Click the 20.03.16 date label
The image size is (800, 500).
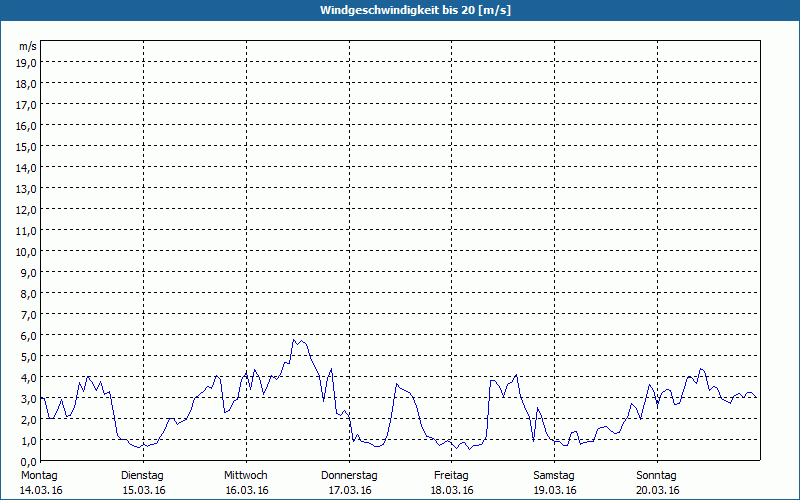(x=658, y=490)
